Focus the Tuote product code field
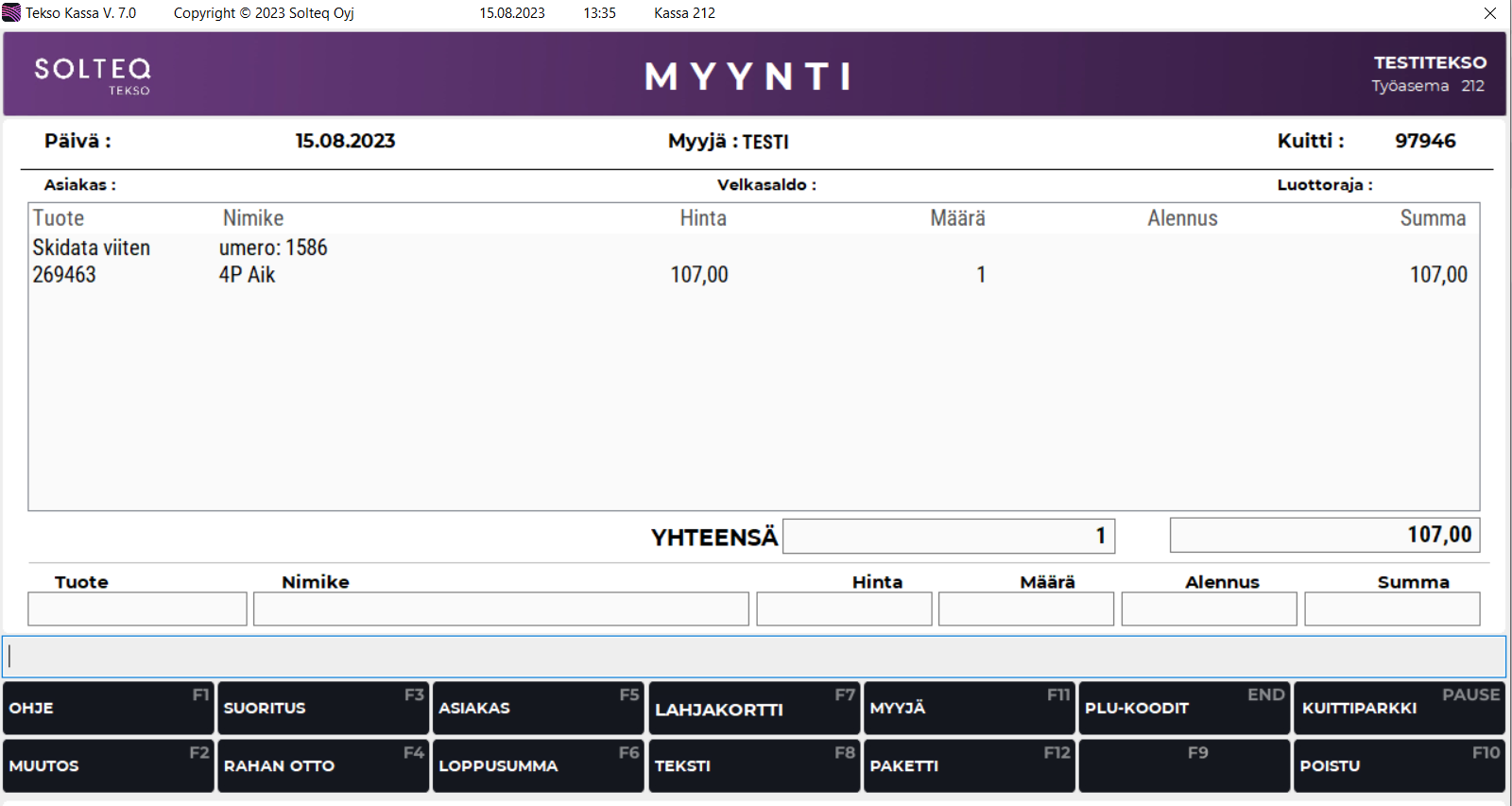The height and width of the screenshot is (806, 1512). (x=137, y=609)
